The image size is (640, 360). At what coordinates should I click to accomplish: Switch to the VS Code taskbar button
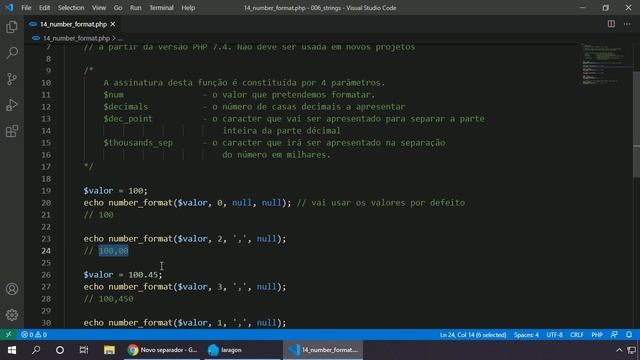tap(323, 350)
